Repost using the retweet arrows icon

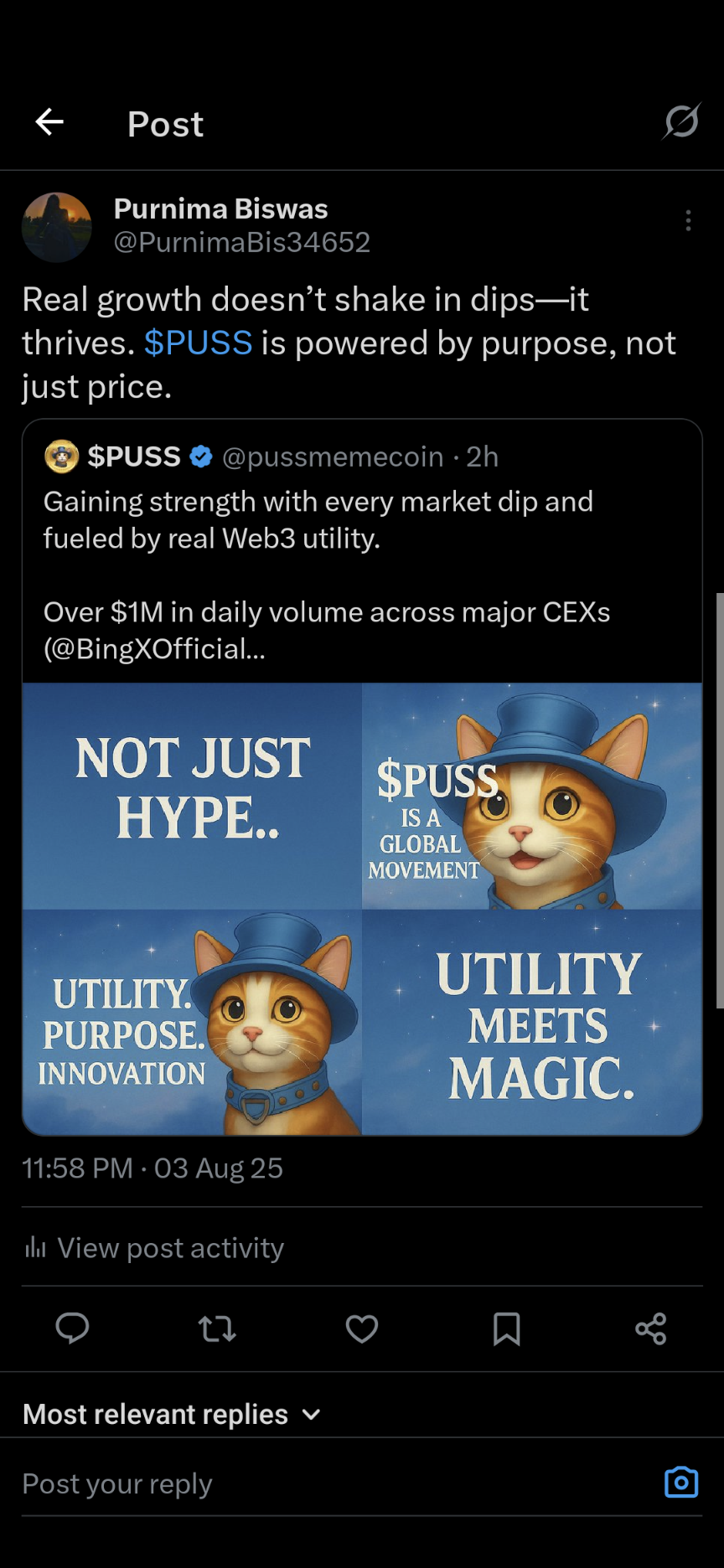[x=217, y=1328]
